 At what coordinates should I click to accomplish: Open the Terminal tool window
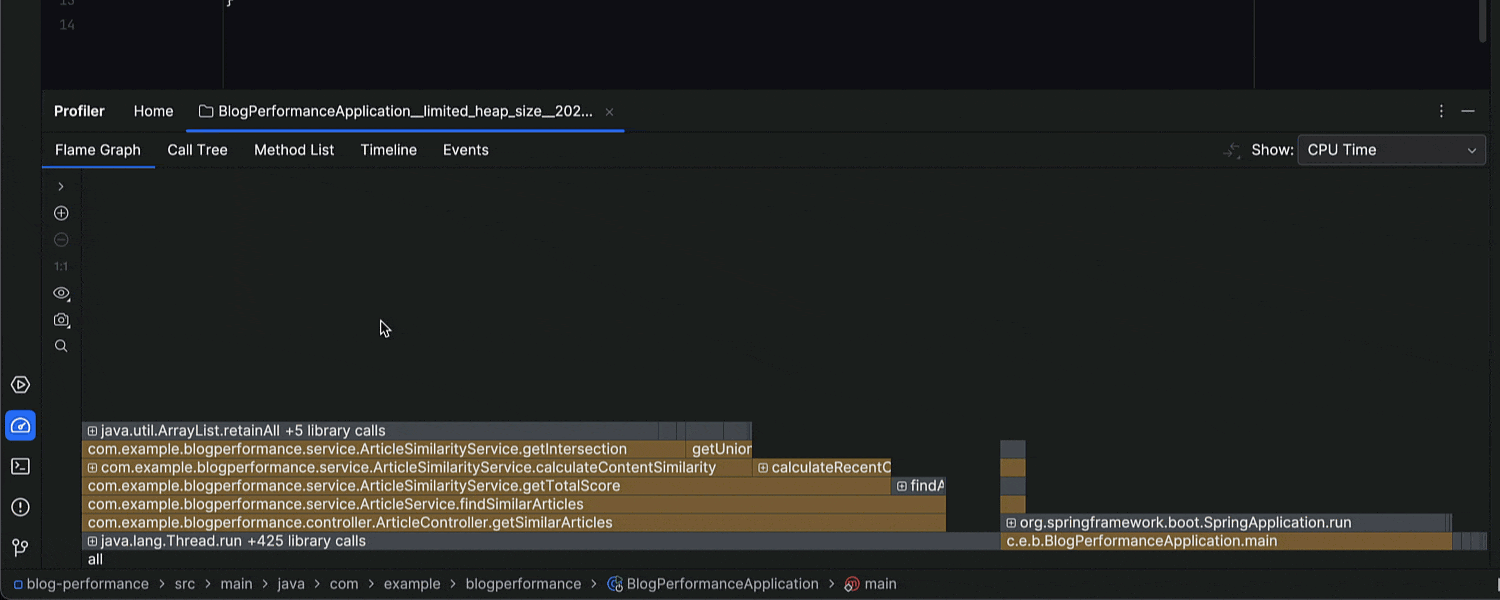(20, 466)
